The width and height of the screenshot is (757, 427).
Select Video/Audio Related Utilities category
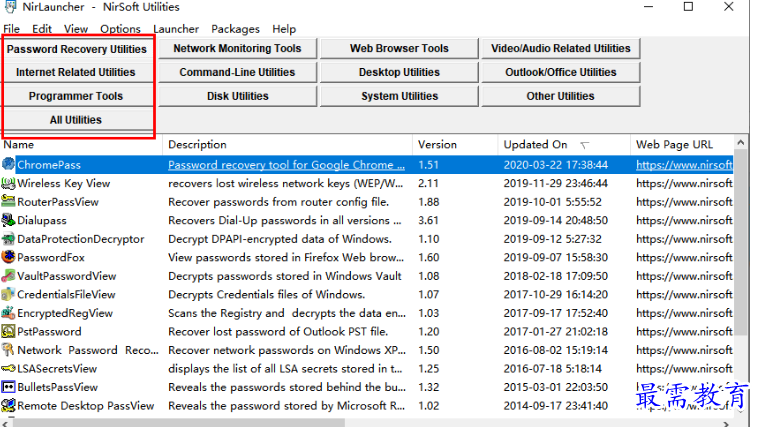pos(561,48)
